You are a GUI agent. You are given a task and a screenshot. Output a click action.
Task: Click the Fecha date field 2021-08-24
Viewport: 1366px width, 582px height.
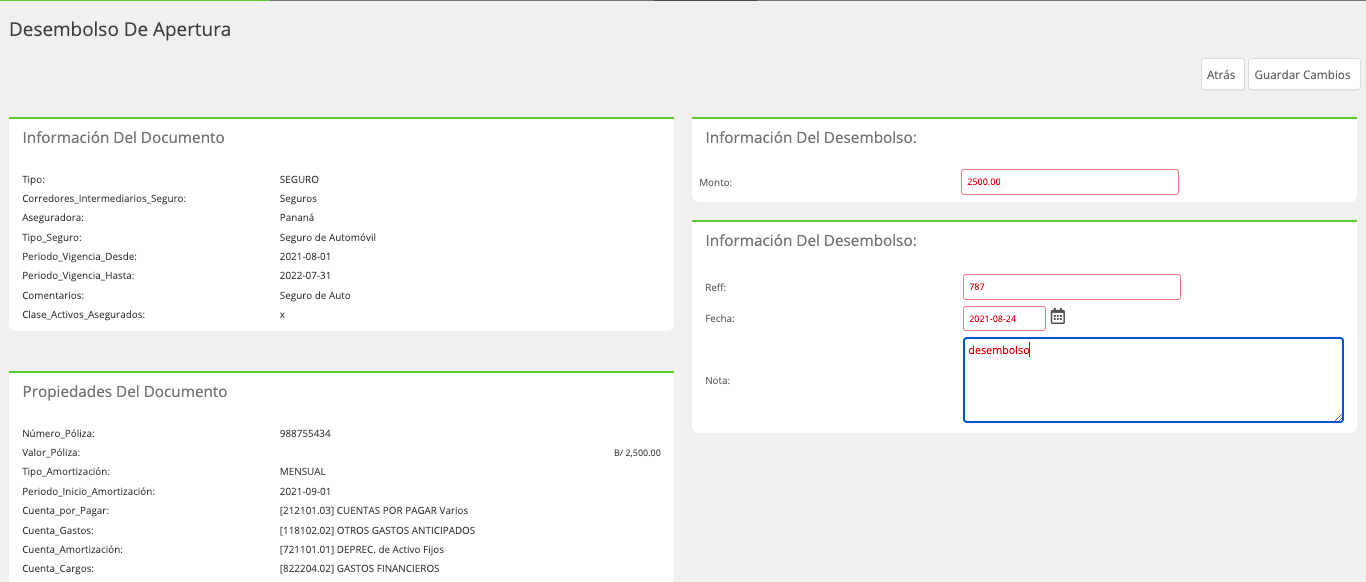click(x=1004, y=318)
